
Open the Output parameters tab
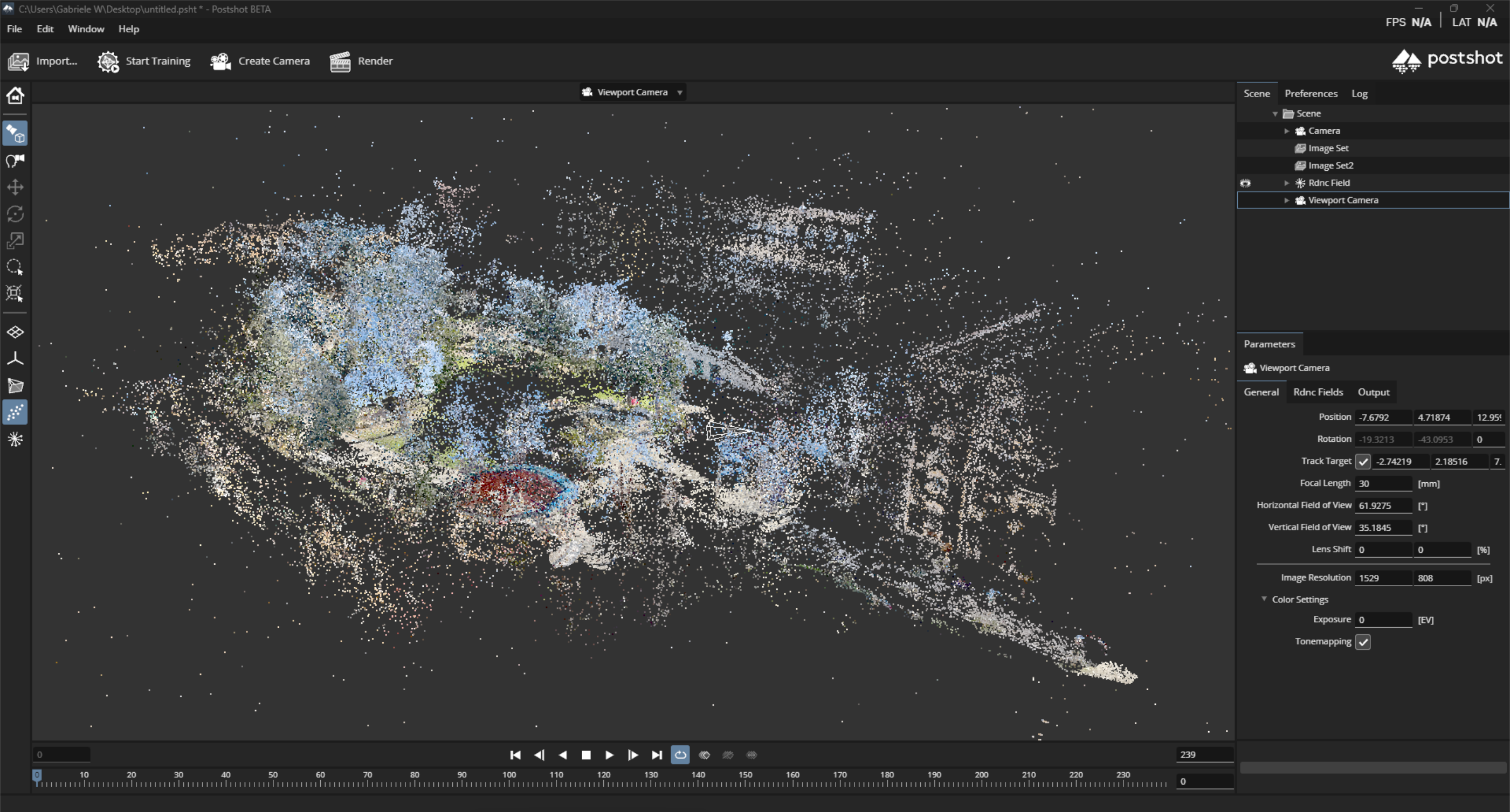click(x=1374, y=392)
